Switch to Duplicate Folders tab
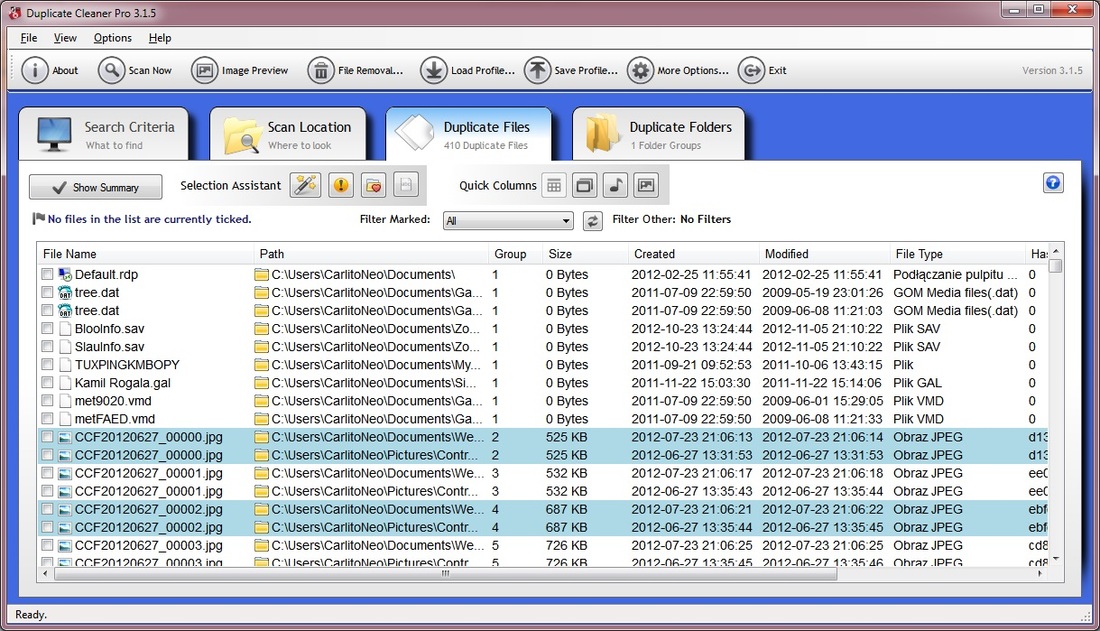This screenshot has height=631, width=1100. tap(659, 134)
